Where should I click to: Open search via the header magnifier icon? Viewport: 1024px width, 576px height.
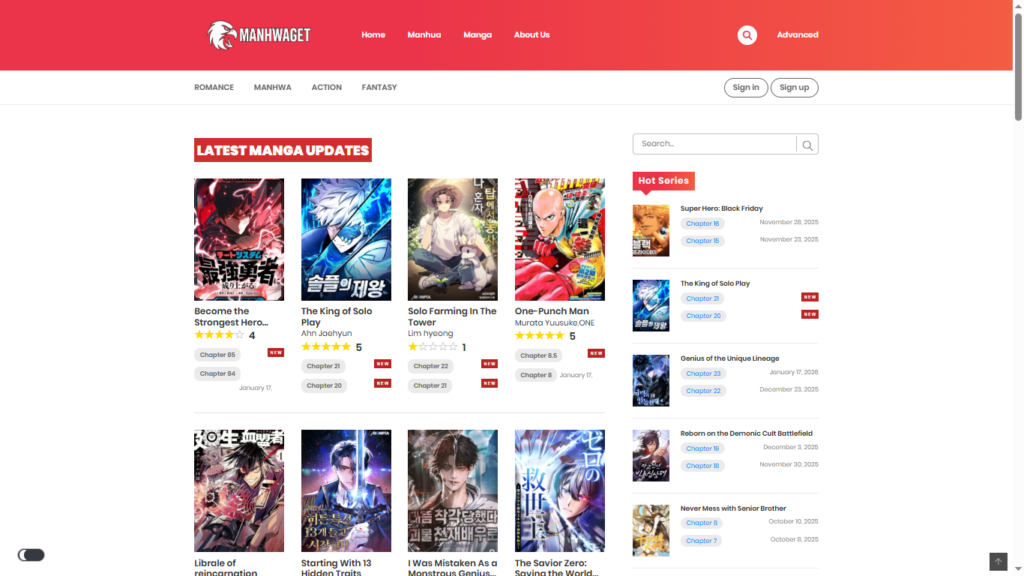(x=747, y=35)
